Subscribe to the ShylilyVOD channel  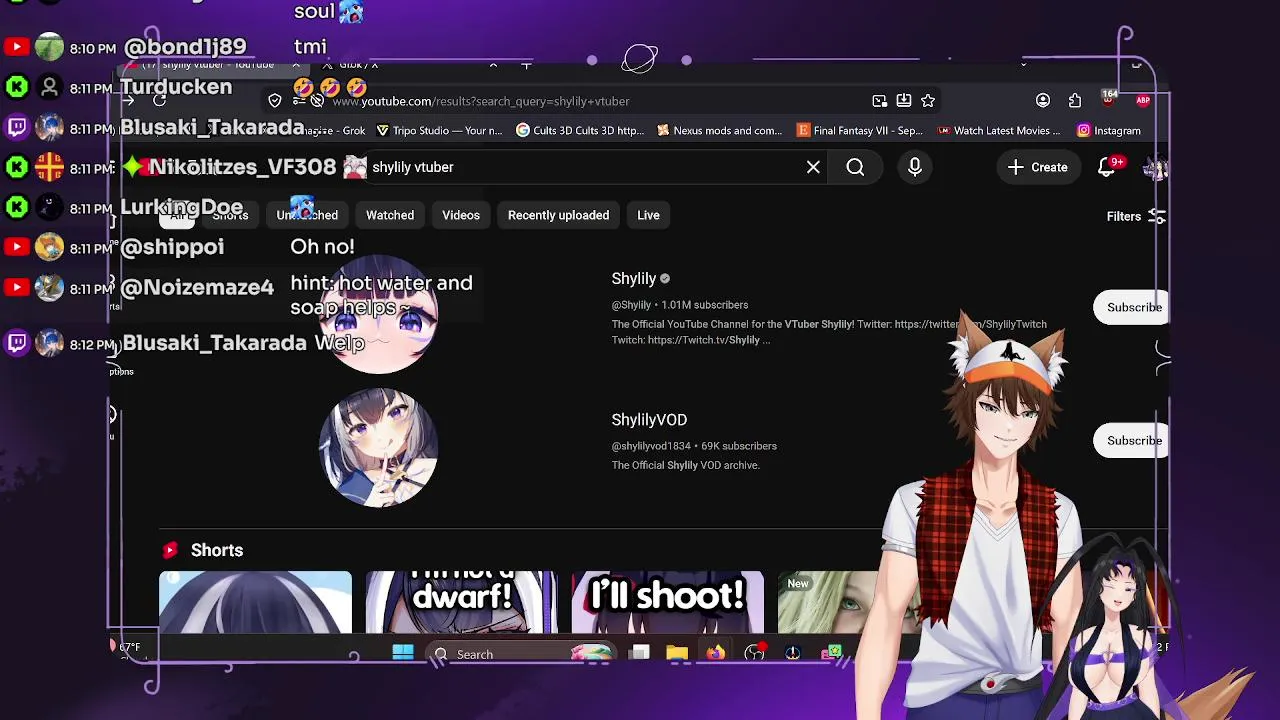click(x=1134, y=440)
